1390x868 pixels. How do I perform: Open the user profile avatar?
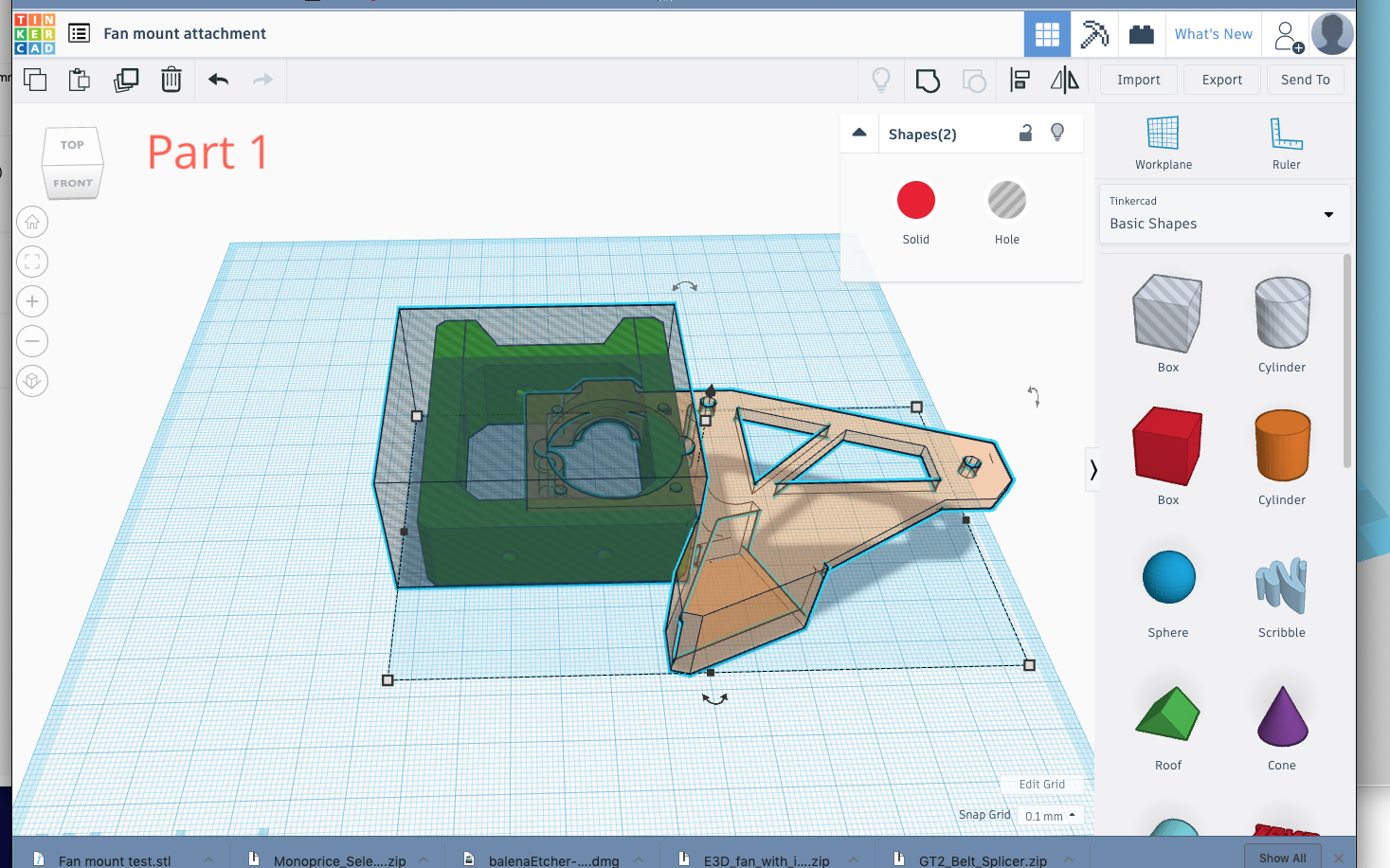[x=1332, y=34]
